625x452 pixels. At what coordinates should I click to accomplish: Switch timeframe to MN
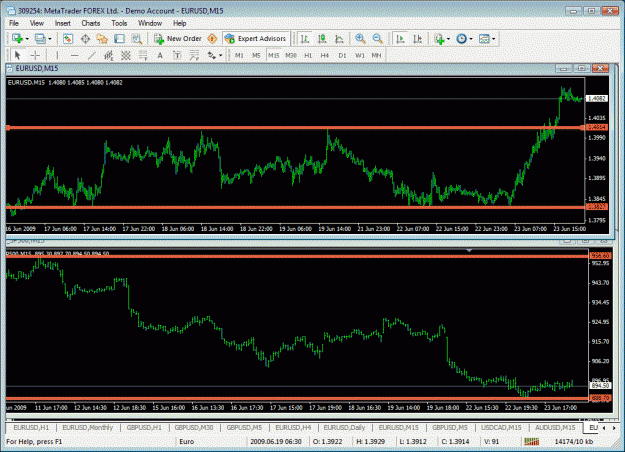[376, 55]
